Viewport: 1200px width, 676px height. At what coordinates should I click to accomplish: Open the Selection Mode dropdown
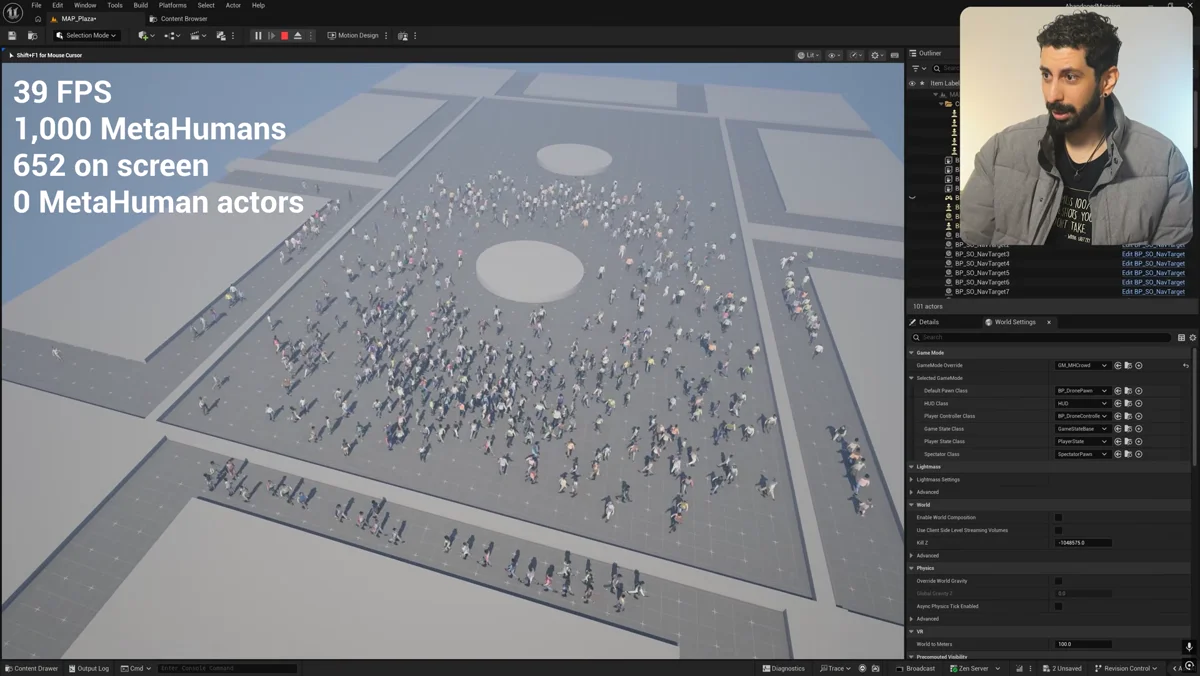pyautogui.click(x=86, y=36)
